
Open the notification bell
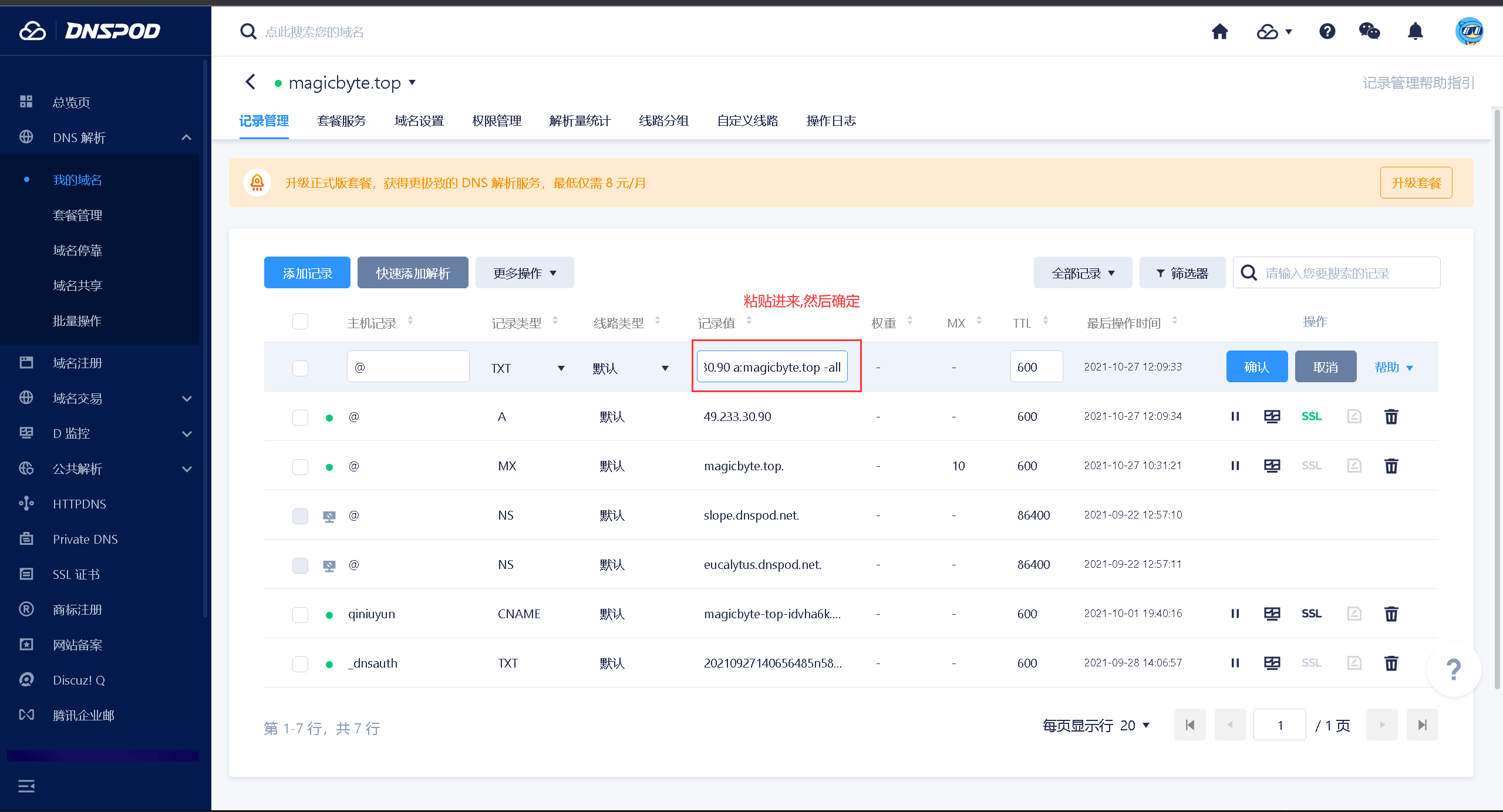[1416, 31]
